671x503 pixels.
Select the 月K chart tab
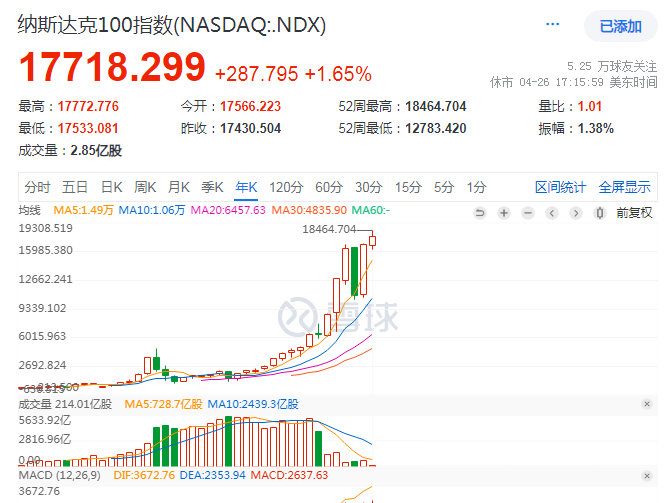(178, 187)
